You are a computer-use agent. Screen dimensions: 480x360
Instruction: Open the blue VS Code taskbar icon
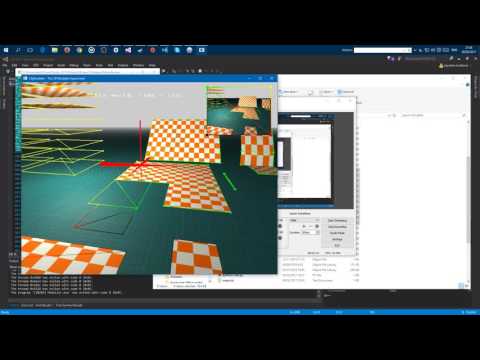165,50
